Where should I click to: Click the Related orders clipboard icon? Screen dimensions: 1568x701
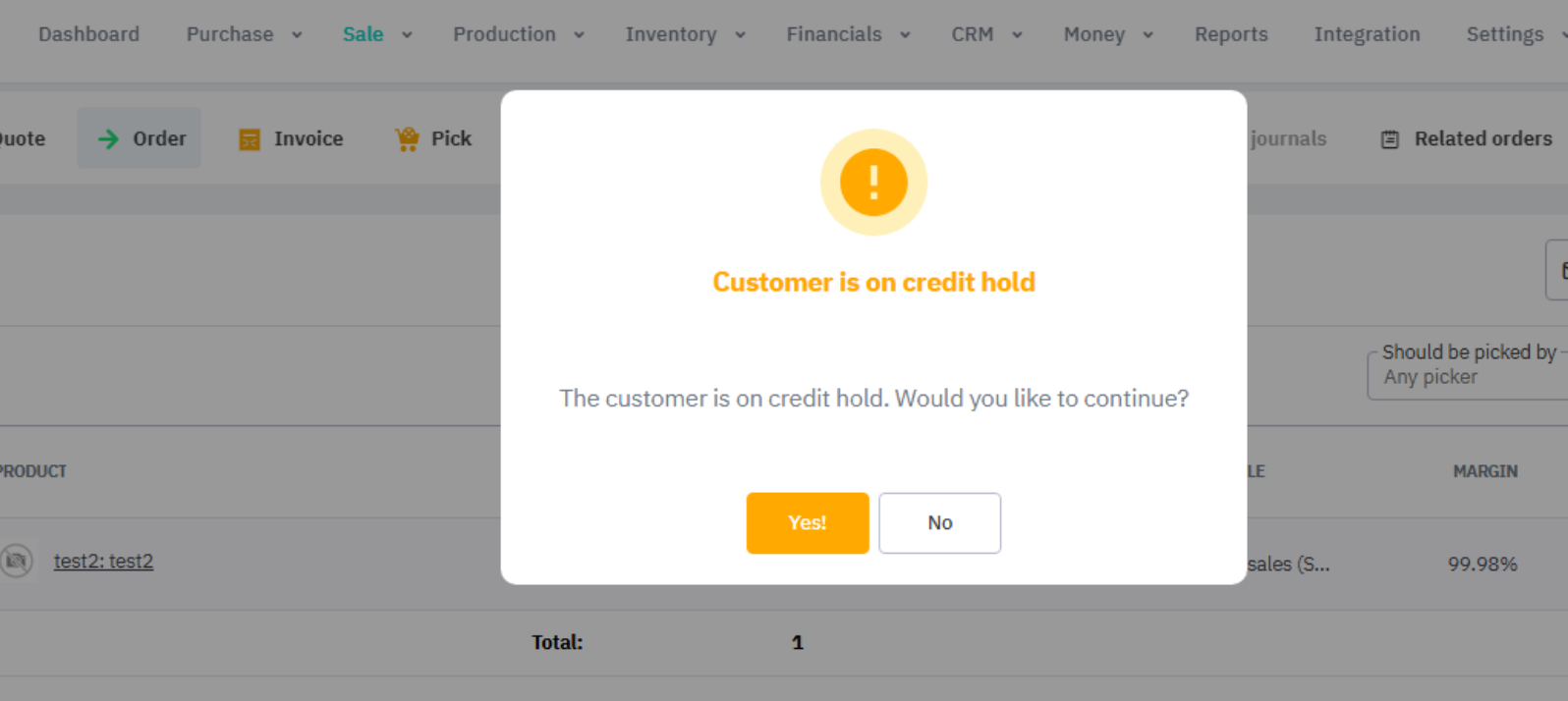tap(1389, 139)
